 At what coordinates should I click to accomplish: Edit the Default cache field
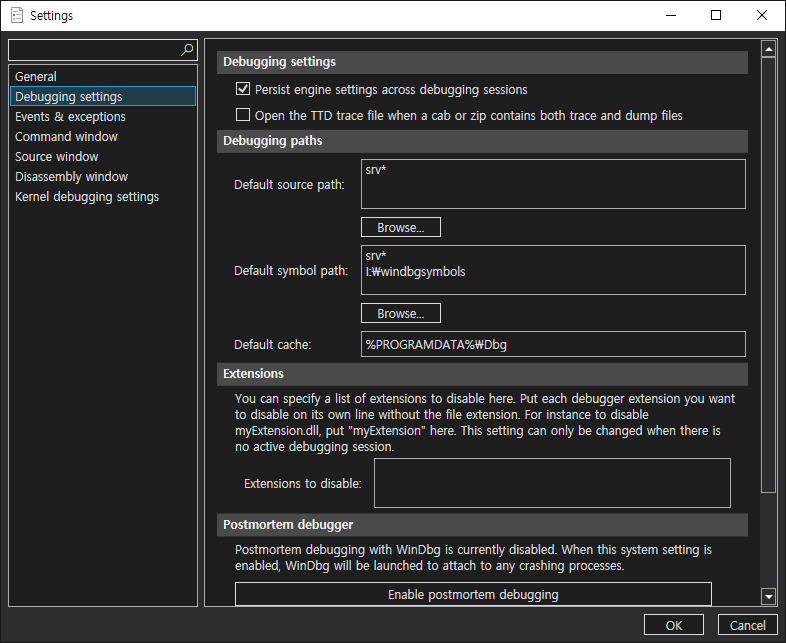pyautogui.click(x=553, y=344)
